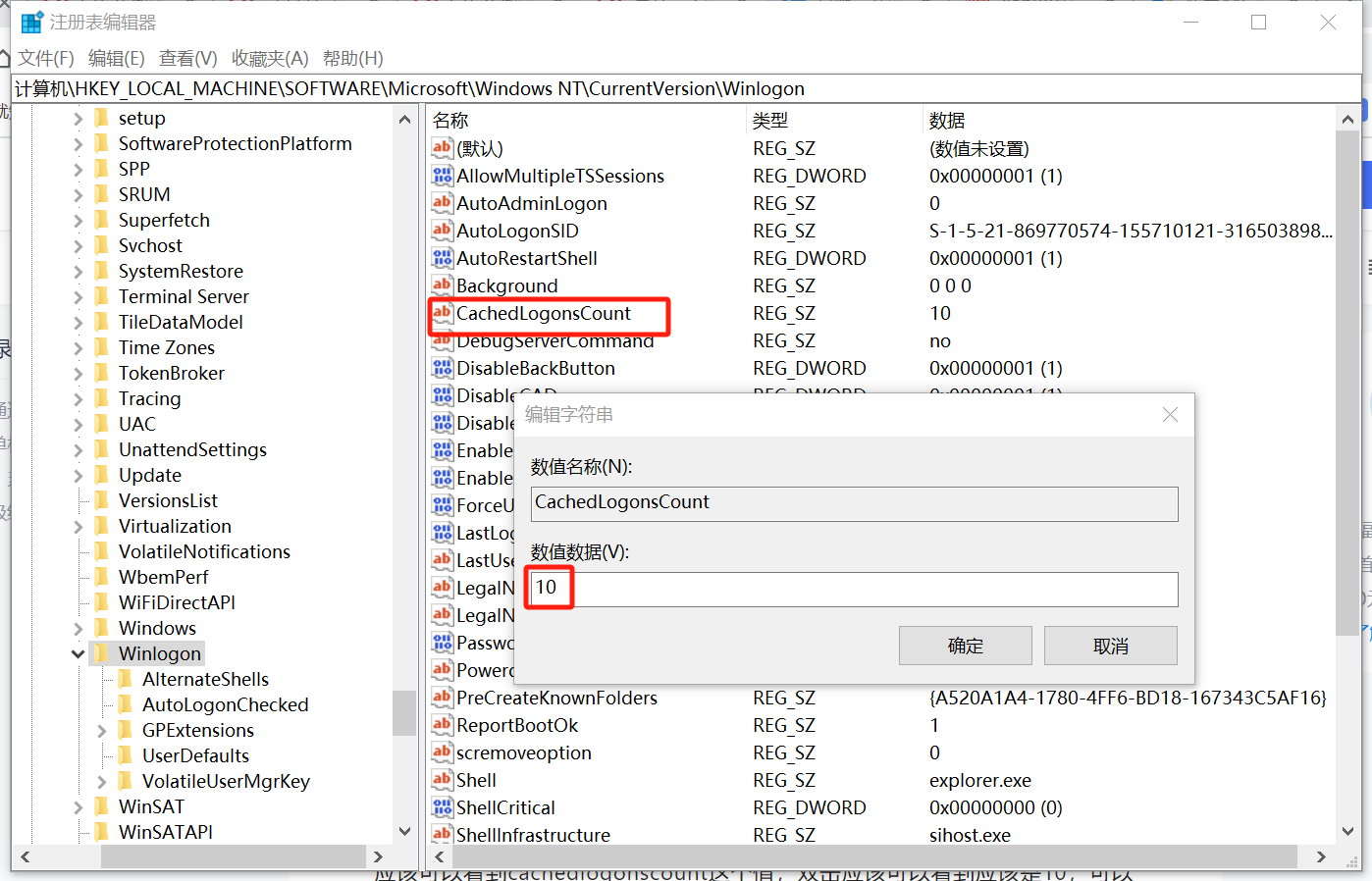The height and width of the screenshot is (881, 1372).
Task: Expand the Terminal Server key
Action: tap(78, 296)
